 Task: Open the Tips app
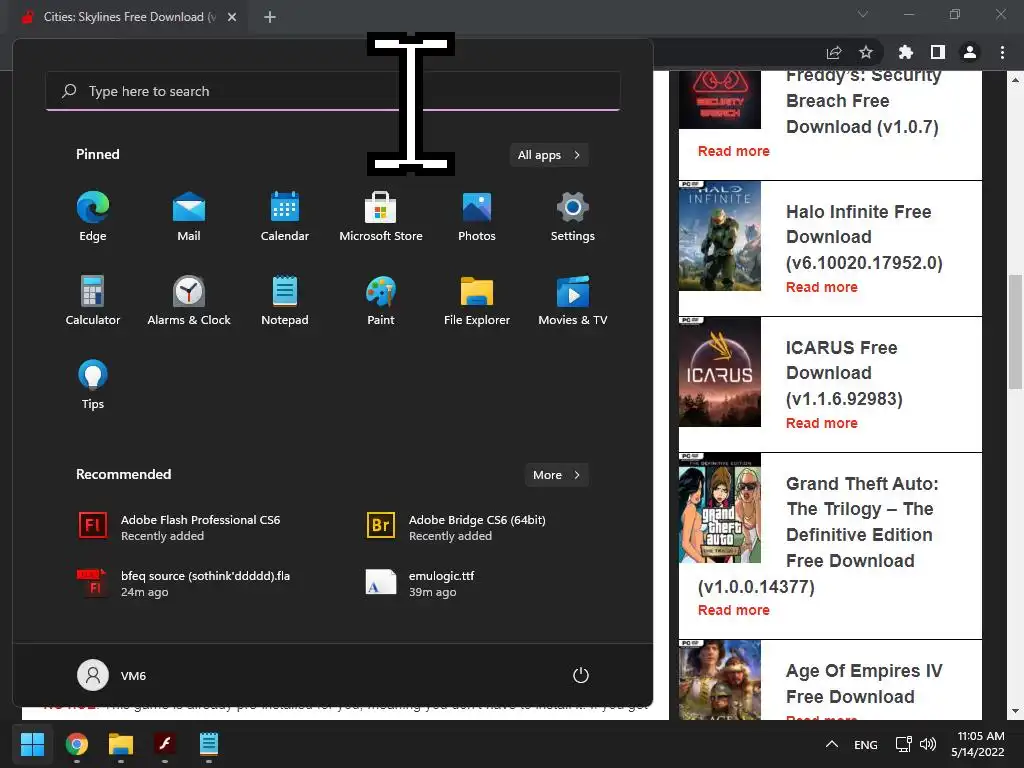click(93, 385)
